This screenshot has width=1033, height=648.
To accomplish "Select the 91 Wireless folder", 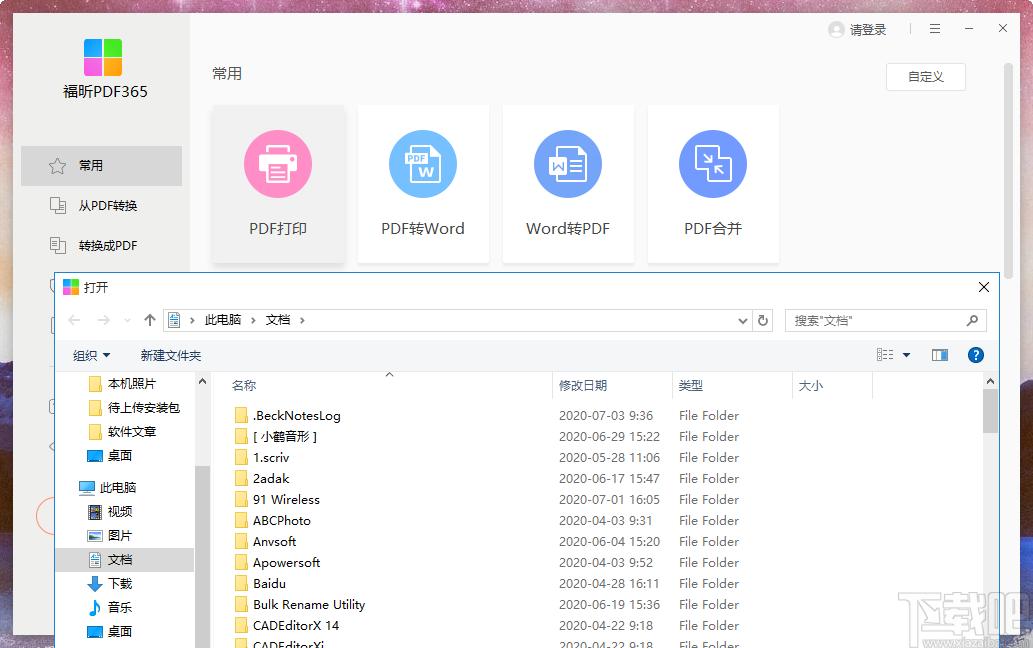I will point(286,500).
